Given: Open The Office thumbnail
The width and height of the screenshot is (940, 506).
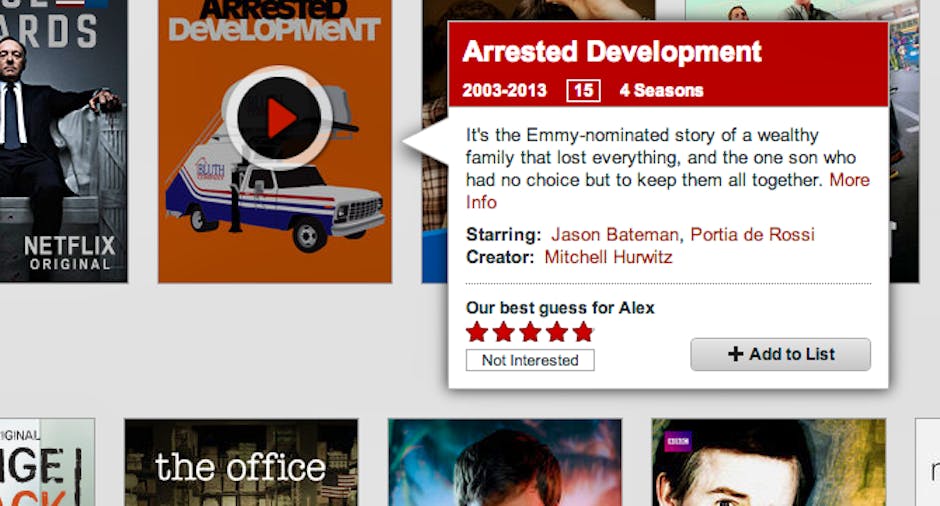Looking at the screenshot, I should tap(241, 462).
